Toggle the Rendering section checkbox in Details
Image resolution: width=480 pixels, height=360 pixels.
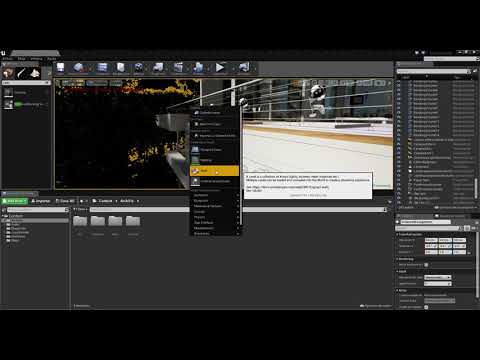pyautogui.click(x=426, y=265)
